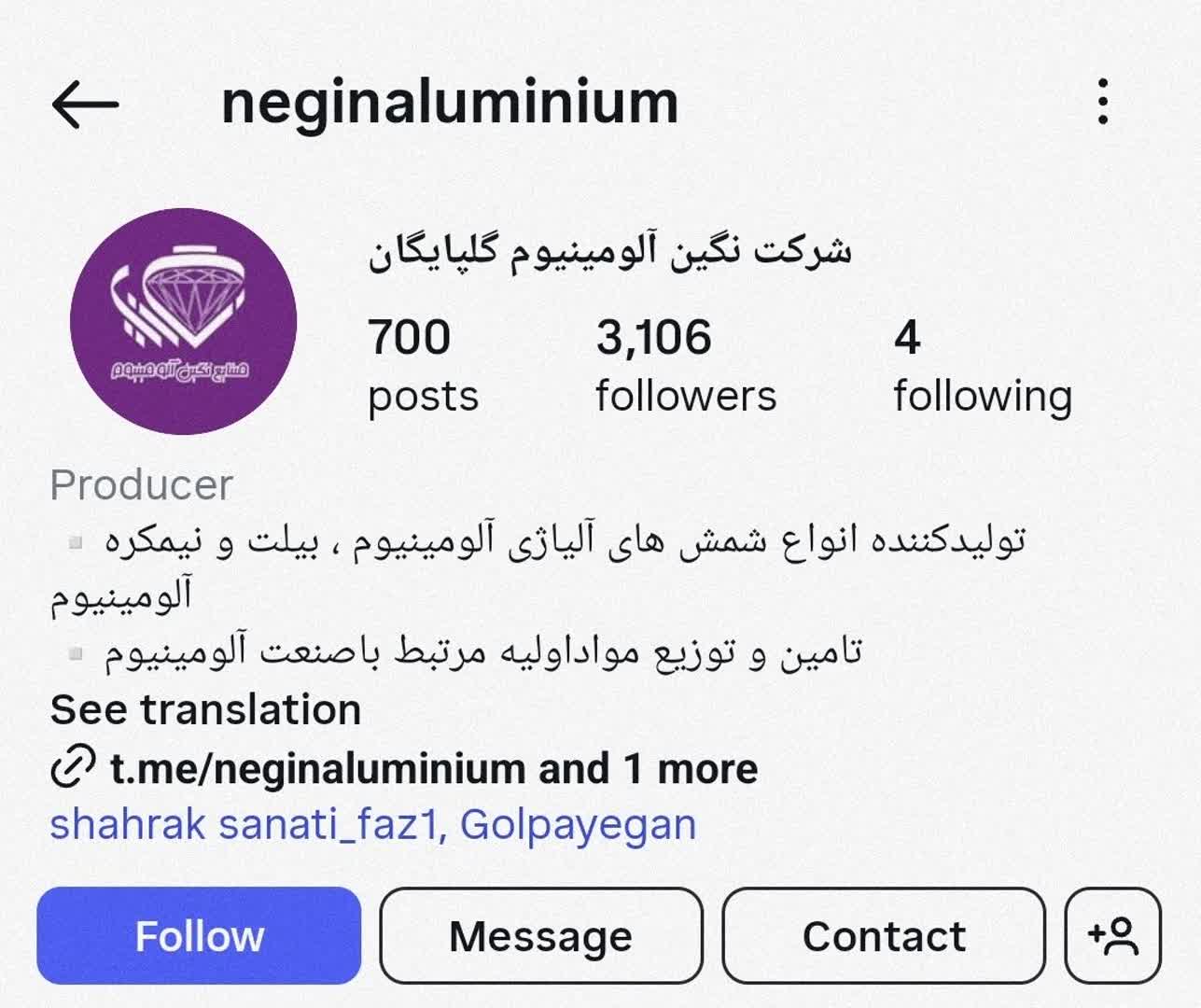Follow the neginaluminium account
The image size is (1201, 1008).
(x=199, y=935)
